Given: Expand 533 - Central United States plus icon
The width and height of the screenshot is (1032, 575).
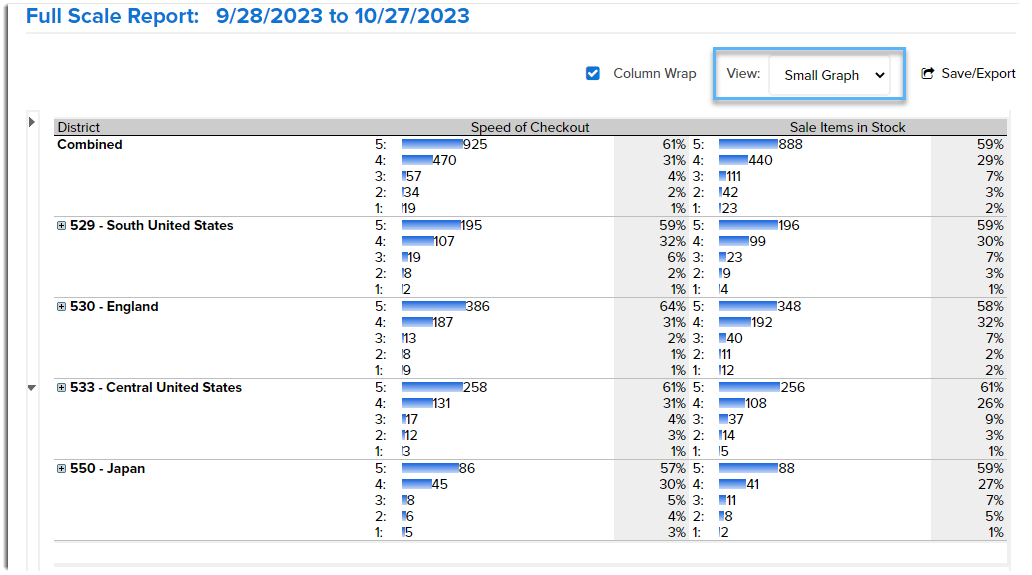Looking at the screenshot, I should [61, 388].
